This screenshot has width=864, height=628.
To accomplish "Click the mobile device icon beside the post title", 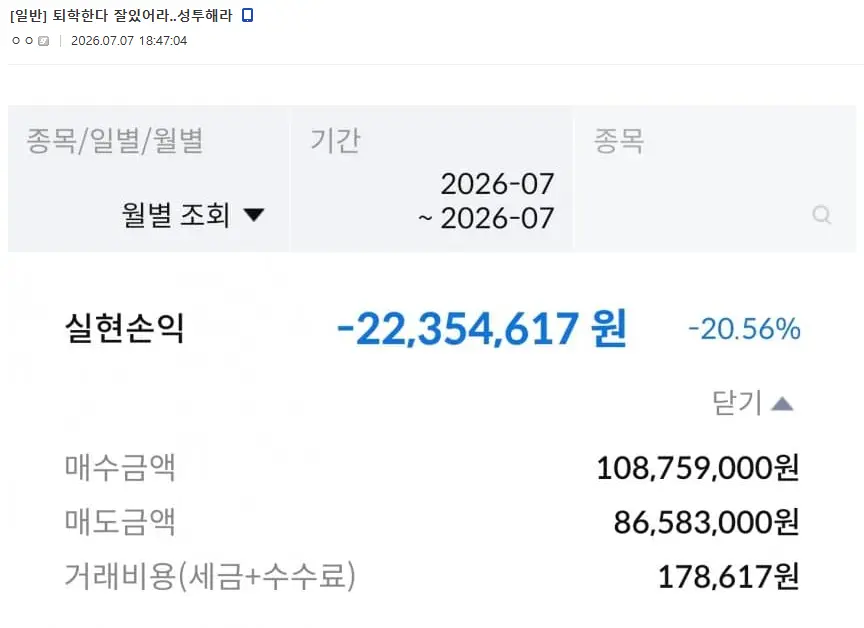I will (x=247, y=15).
